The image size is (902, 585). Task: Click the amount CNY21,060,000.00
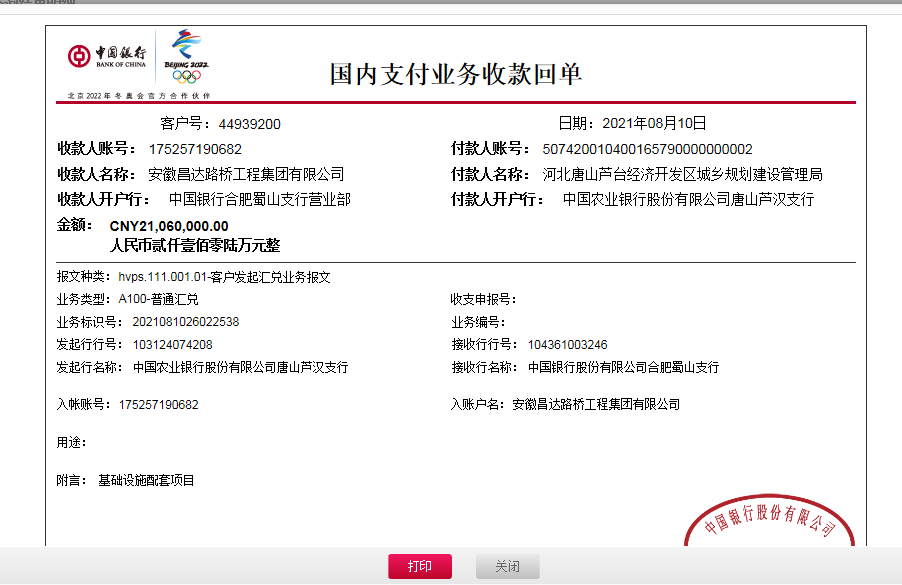click(x=169, y=226)
